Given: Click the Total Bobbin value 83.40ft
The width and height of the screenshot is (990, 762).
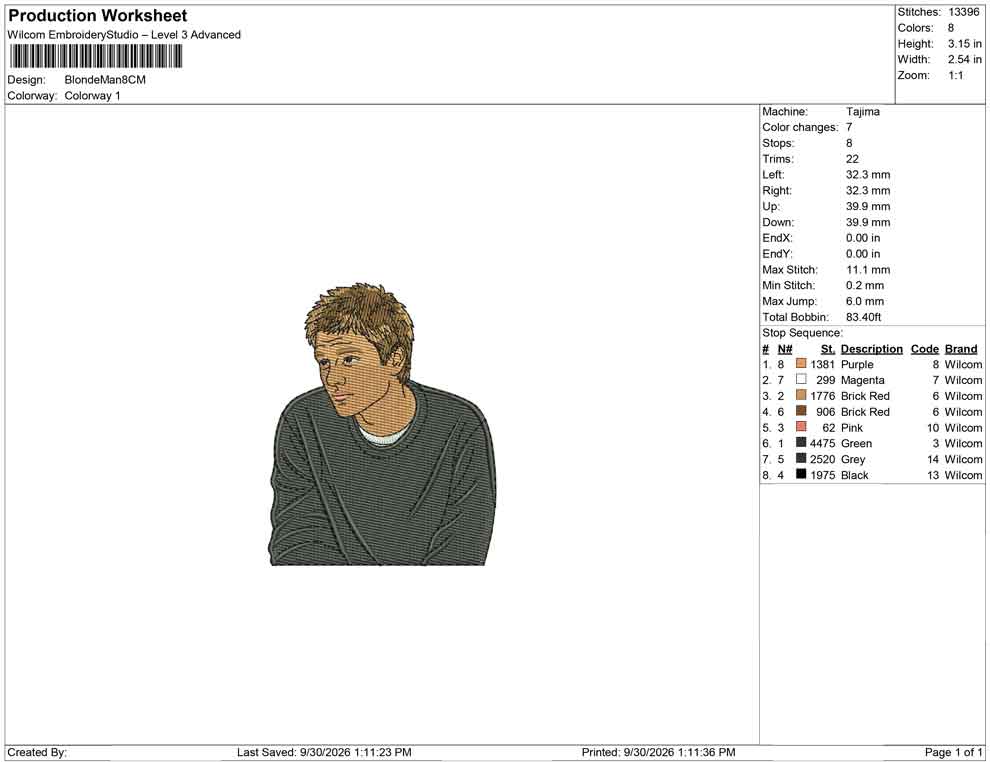Looking at the screenshot, I should click(x=864, y=317).
